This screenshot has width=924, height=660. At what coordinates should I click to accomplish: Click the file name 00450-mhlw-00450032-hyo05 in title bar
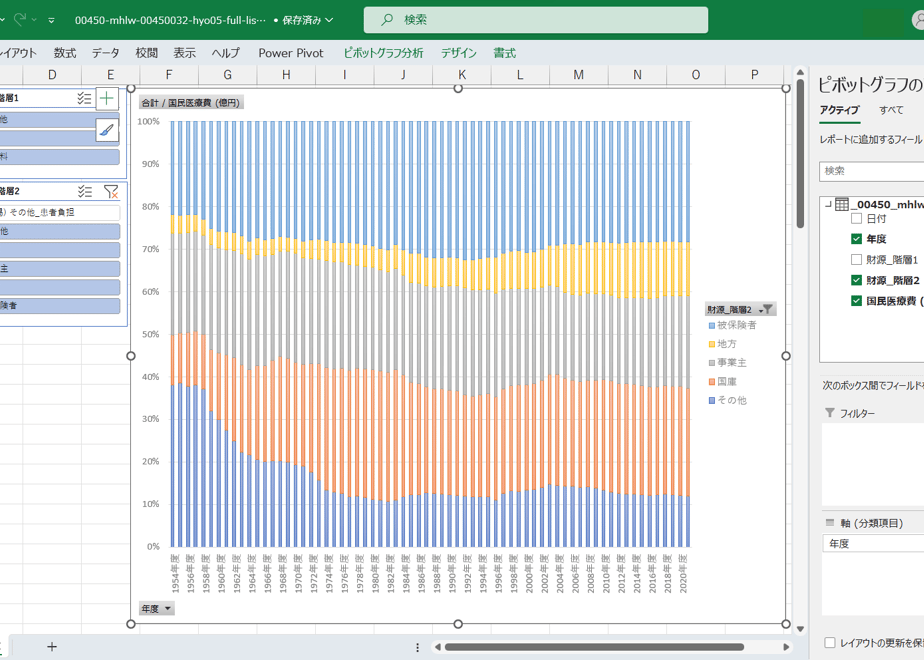pyautogui.click(x=170, y=20)
